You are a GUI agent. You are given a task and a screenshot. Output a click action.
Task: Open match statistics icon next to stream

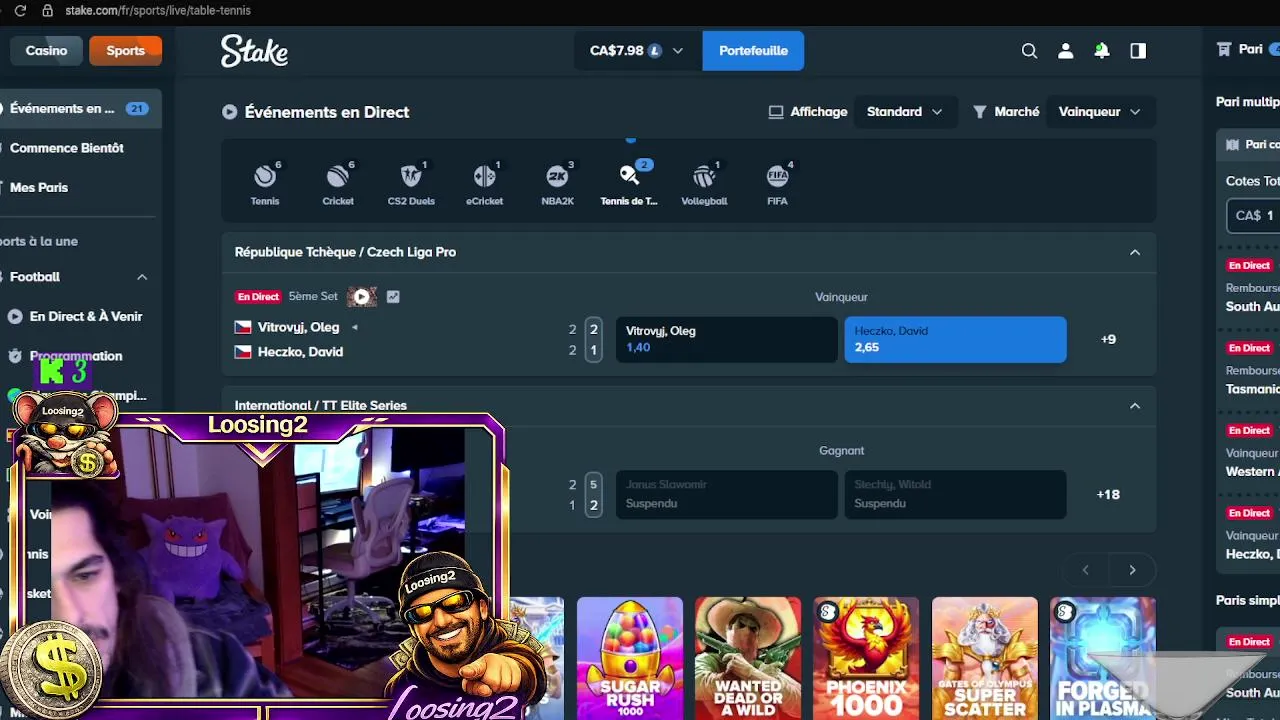pyautogui.click(x=393, y=297)
